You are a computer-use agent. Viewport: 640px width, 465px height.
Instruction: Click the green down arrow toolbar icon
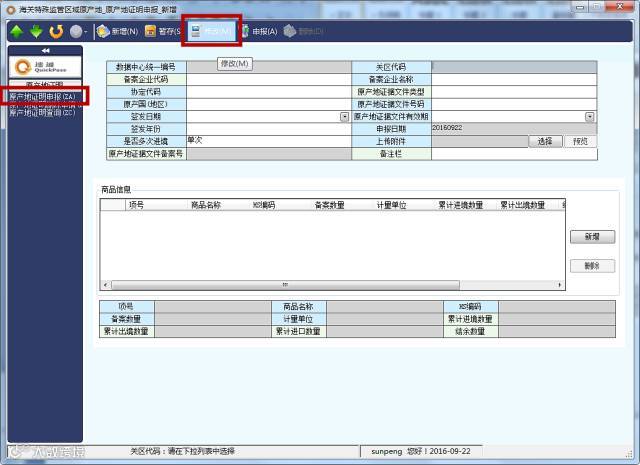coord(36,31)
